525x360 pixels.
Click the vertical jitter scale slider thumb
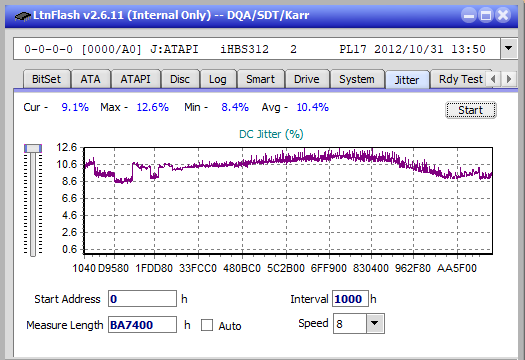pos(33,148)
